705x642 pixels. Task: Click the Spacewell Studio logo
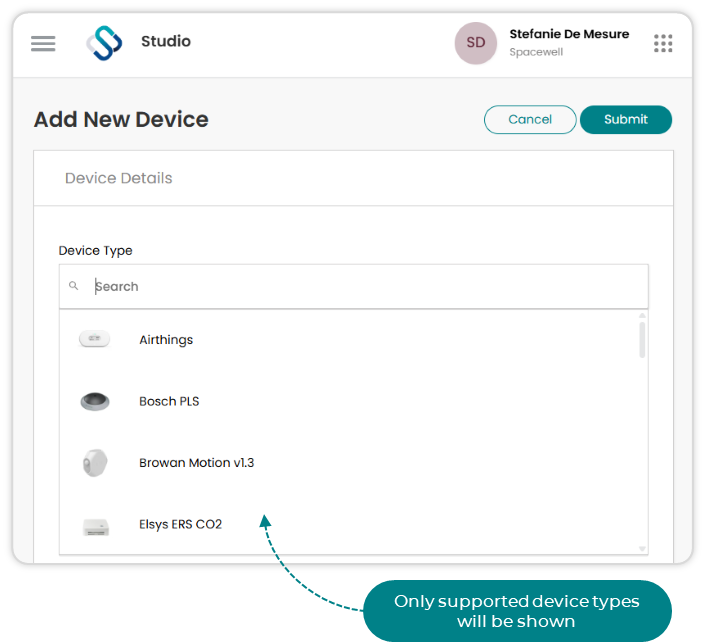tap(104, 43)
